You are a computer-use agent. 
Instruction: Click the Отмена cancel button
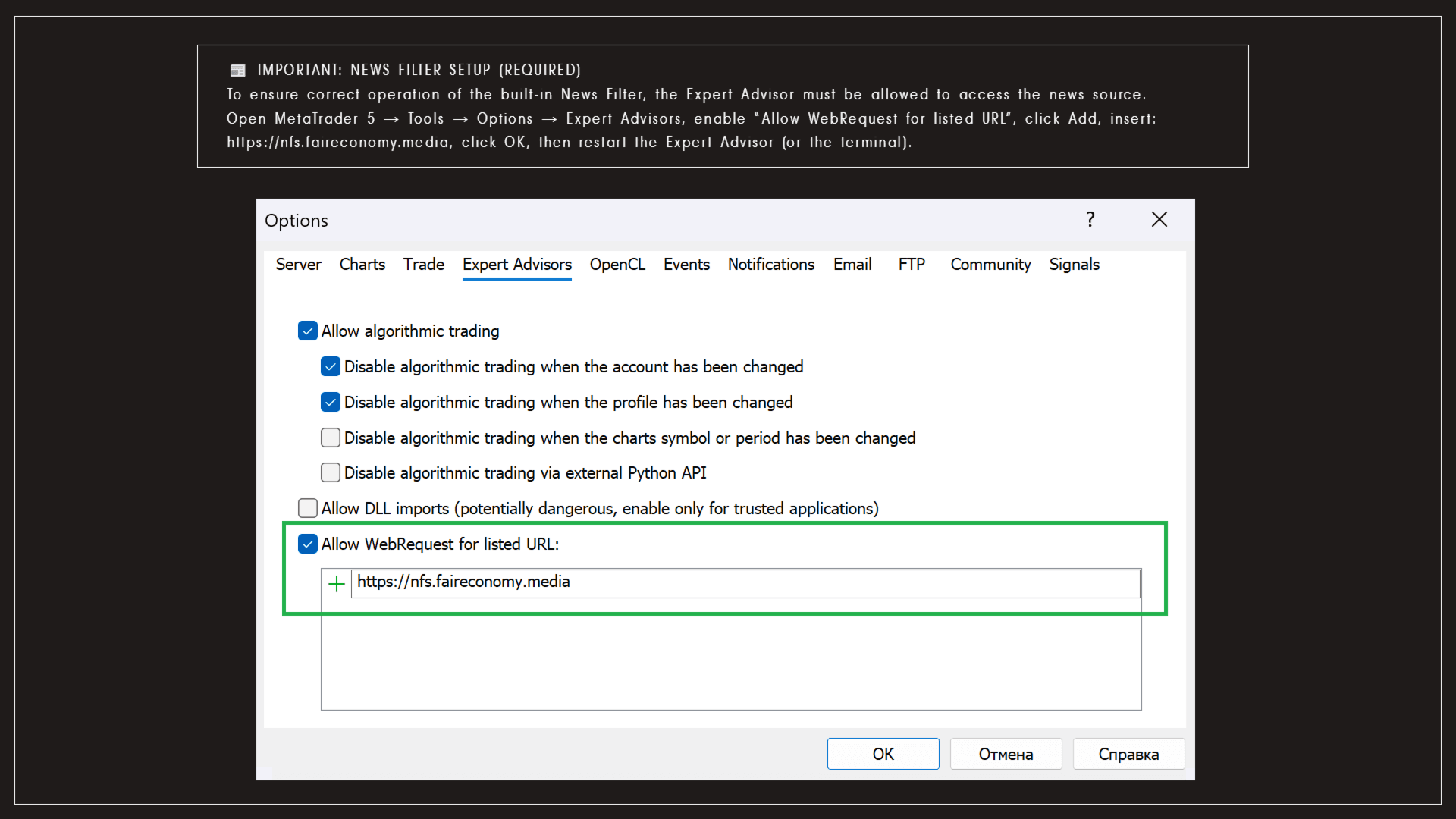coord(1006,754)
